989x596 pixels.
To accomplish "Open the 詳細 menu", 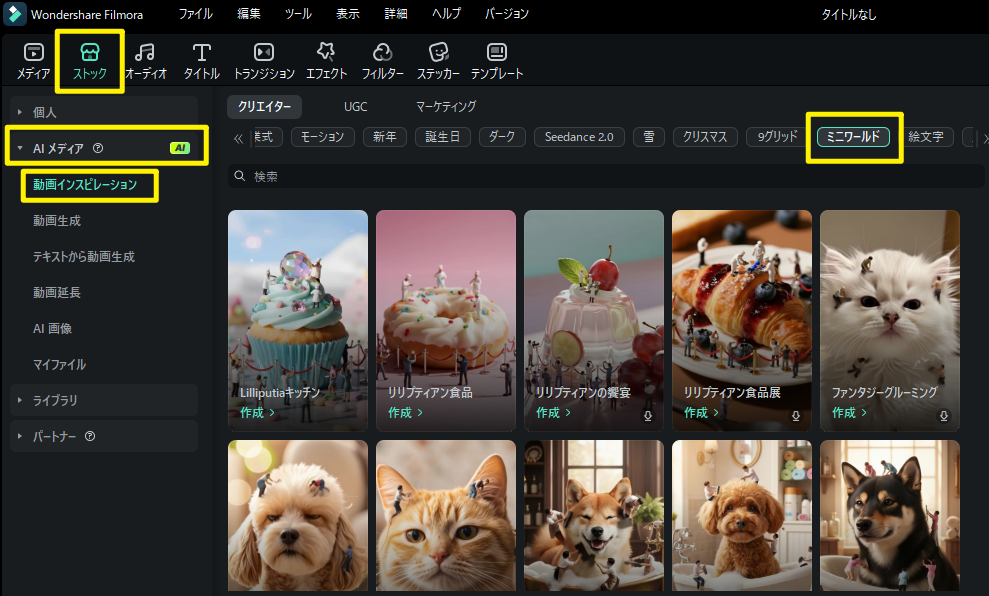I will (396, 14).
